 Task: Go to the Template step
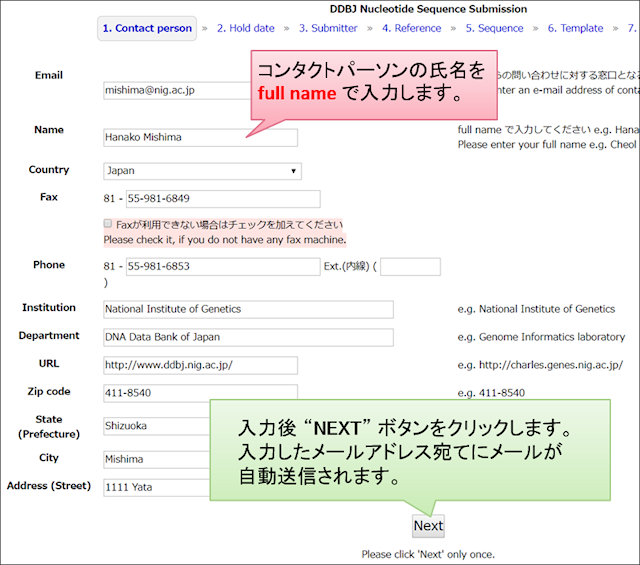coord(576,28)
